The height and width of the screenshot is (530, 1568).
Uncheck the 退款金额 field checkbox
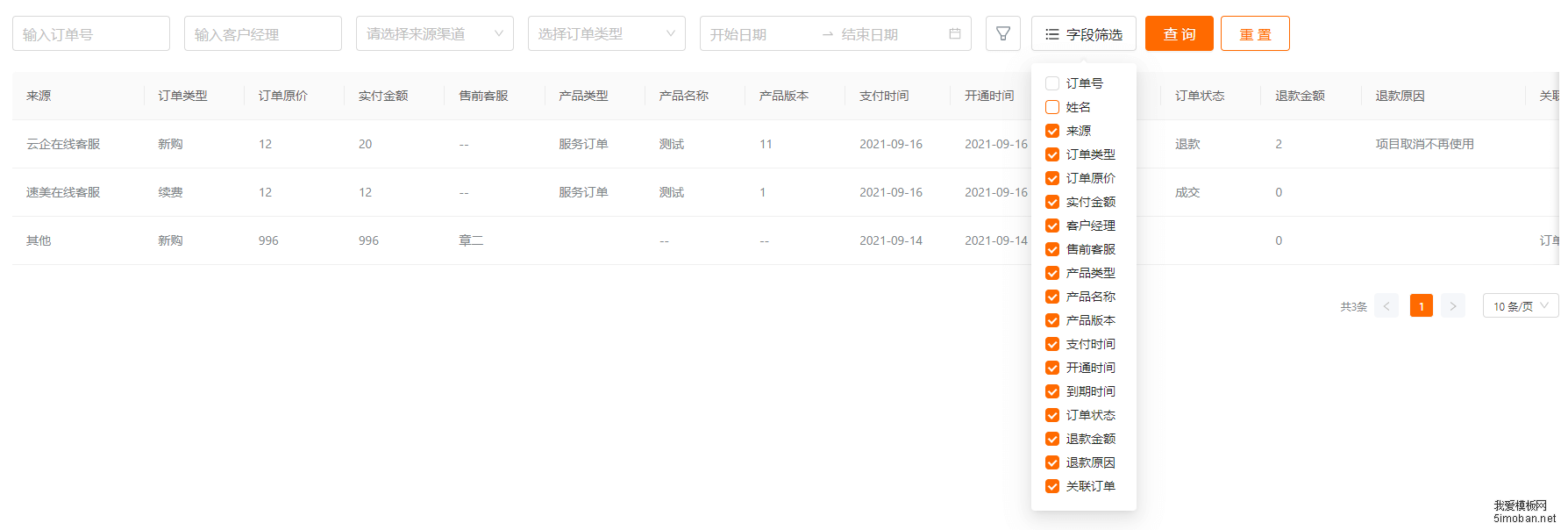tap(1052, 439)
